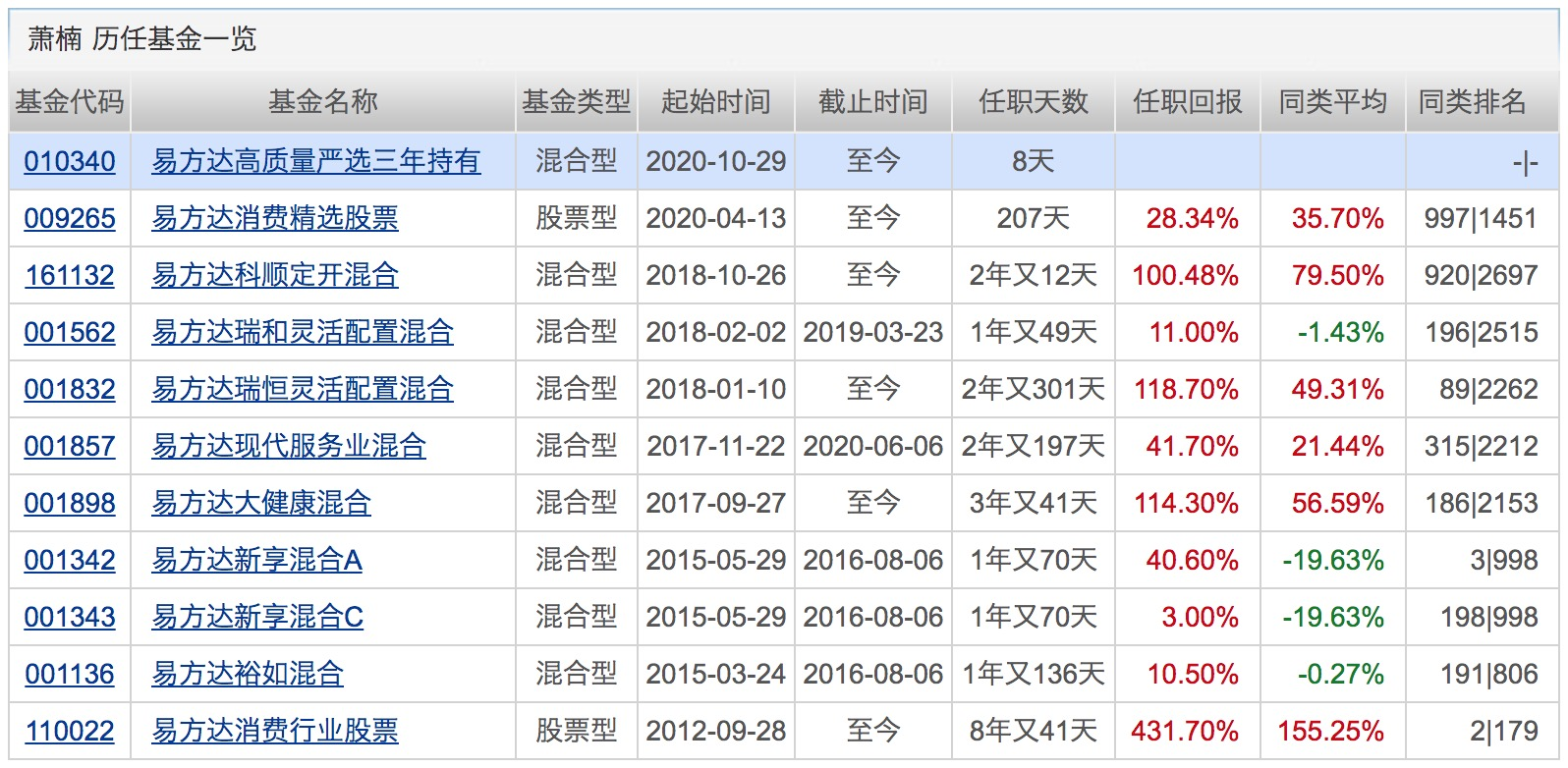Screen dimensions: 1568x768
Task: Open 易方达科顺定开混合 fund page
Action: (x=275, y=275)
